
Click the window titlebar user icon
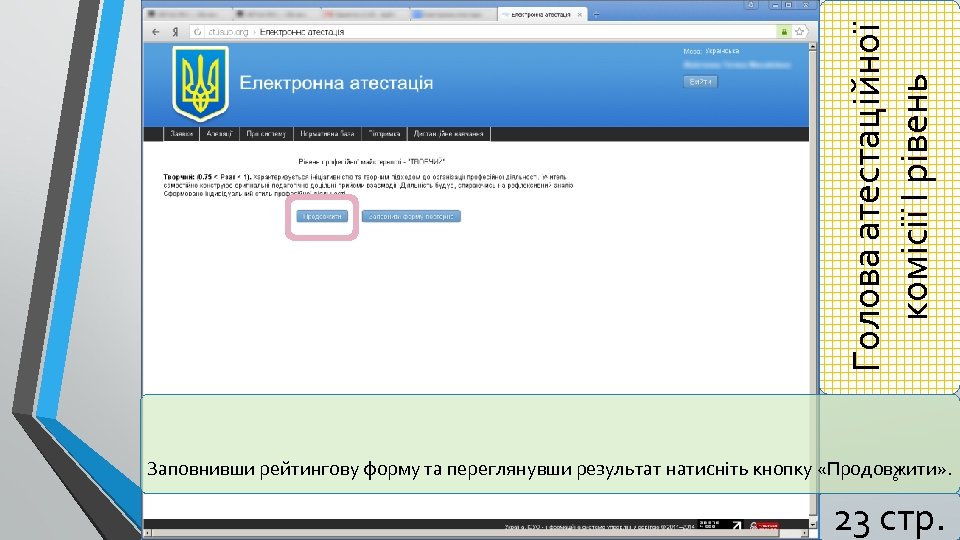[751, 5]
